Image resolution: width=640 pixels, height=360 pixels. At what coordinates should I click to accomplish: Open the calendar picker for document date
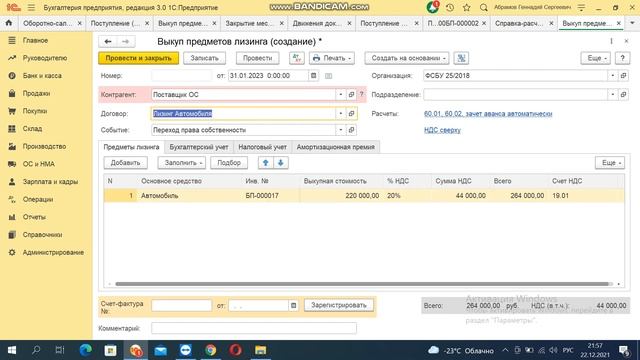[x=313, y=76]
